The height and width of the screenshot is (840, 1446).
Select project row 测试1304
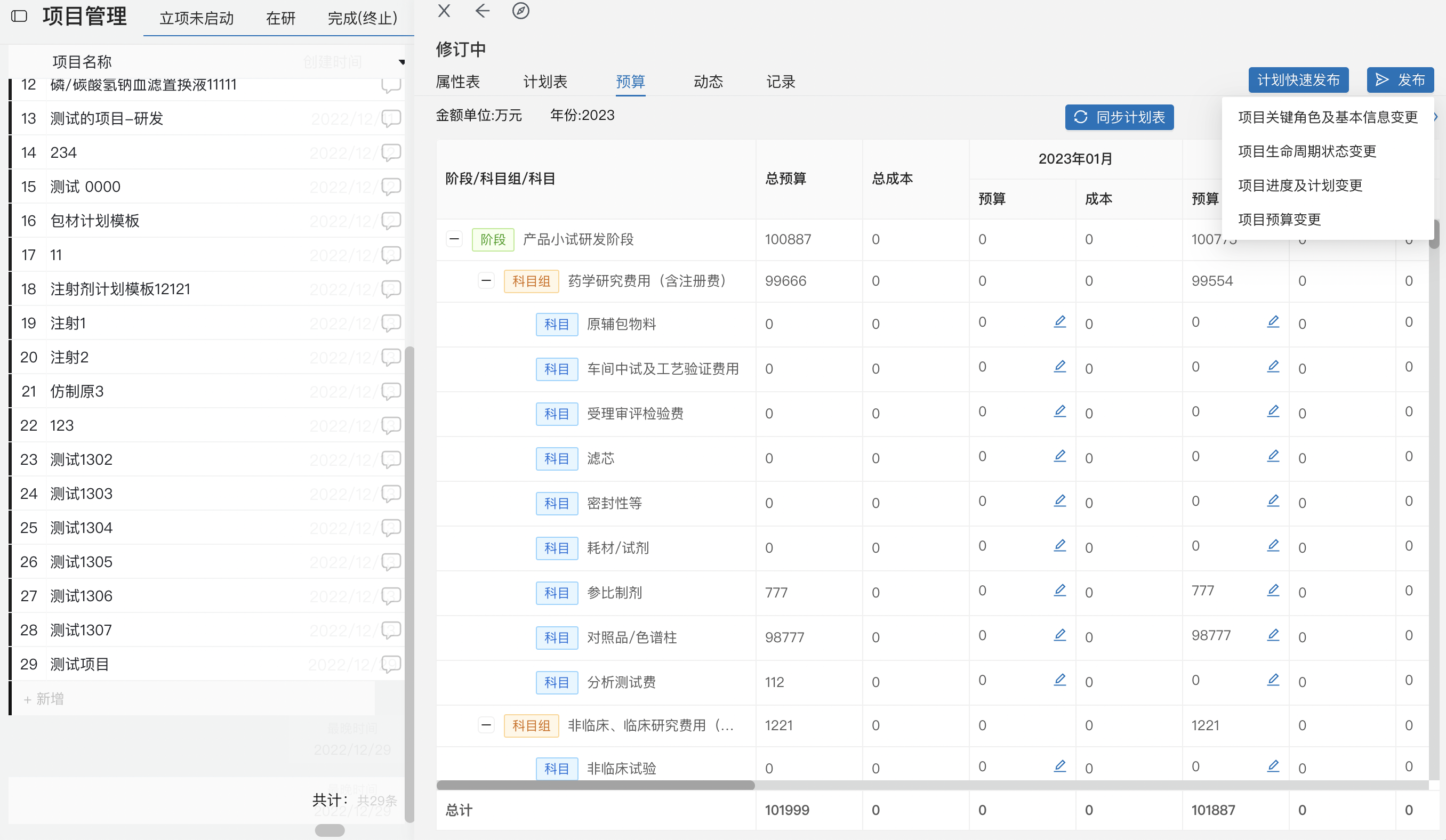click(207, 527)
